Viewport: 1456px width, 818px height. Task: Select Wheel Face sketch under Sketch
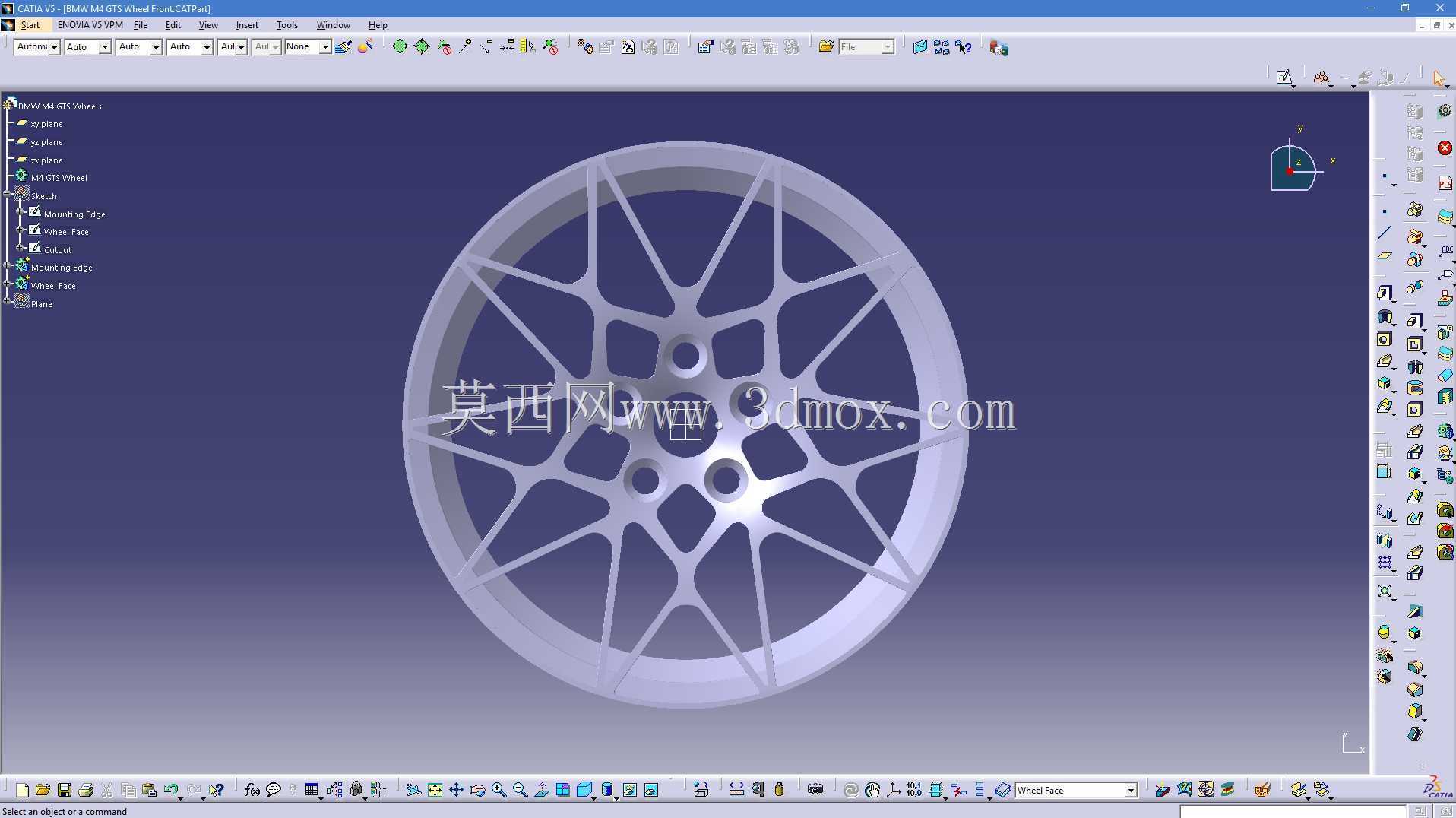click(x=66, y=232)
